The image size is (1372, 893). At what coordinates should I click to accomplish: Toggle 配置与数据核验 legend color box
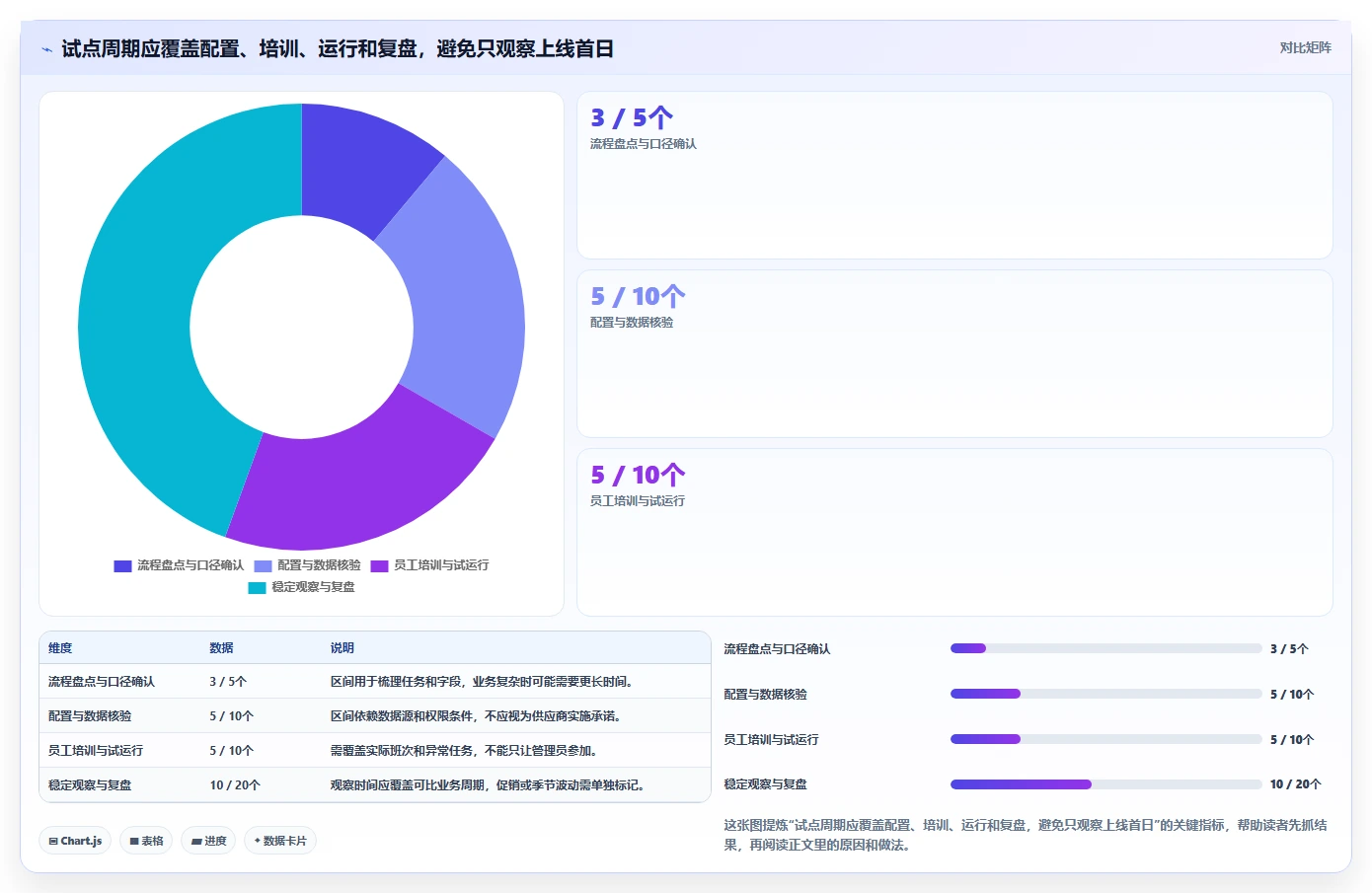pos(263,566)
